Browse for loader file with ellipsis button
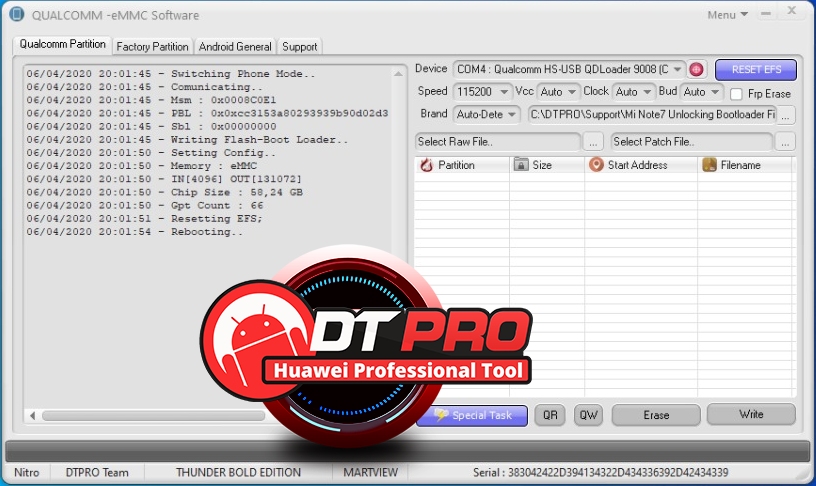This screenshot has height=486, width=816. click(786, 115)
